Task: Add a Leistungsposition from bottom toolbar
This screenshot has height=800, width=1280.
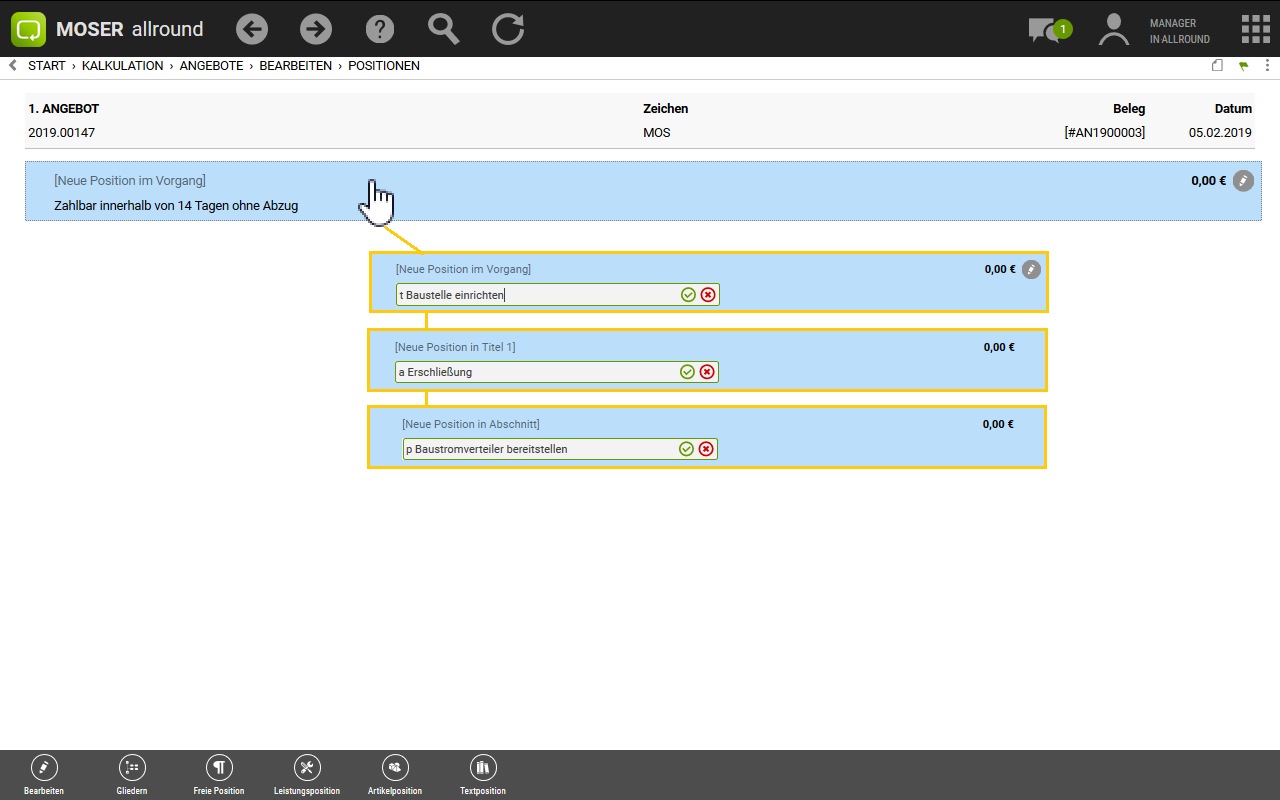Action: pos(307,774)
